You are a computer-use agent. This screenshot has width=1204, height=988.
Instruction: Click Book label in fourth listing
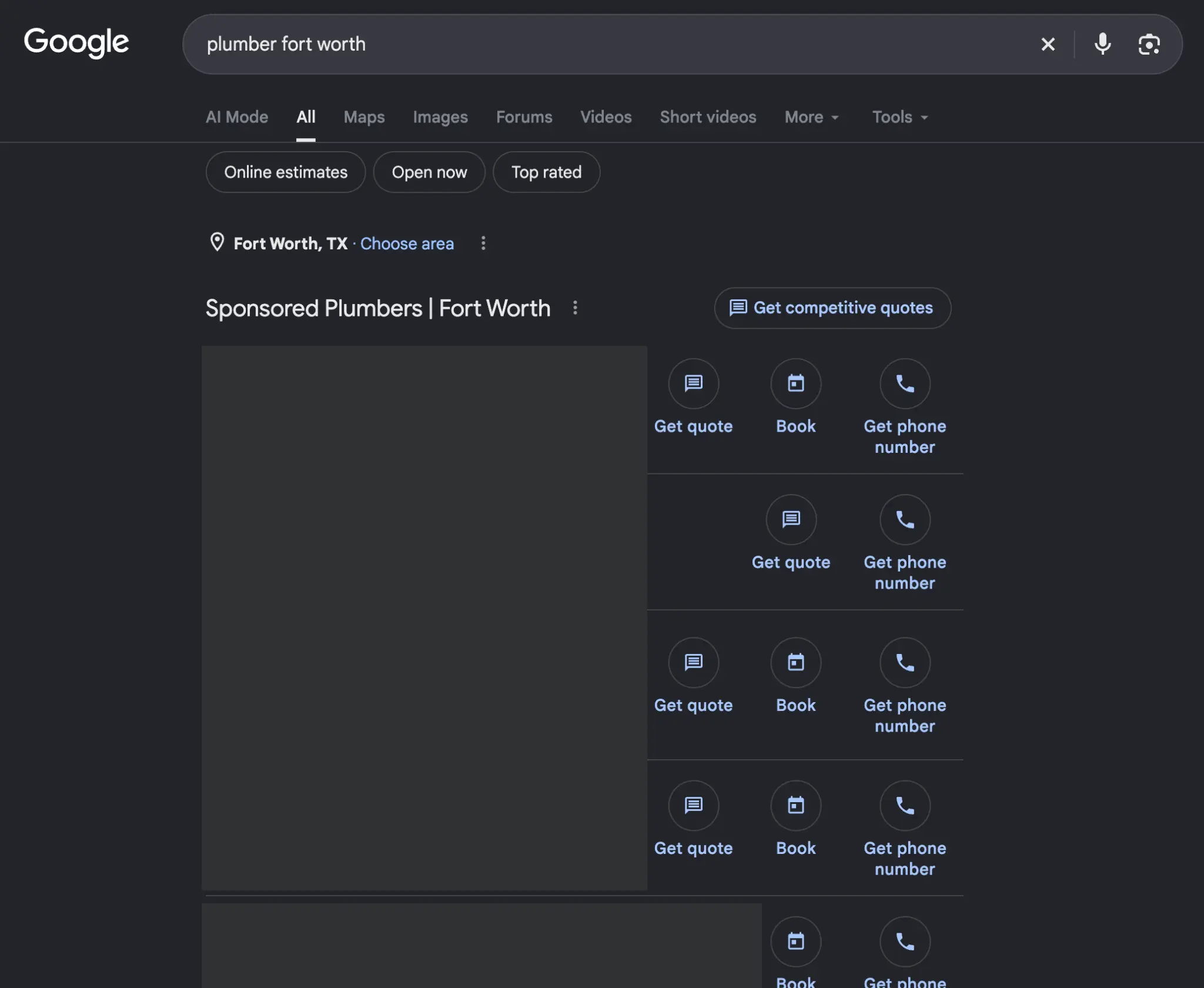pyautogui.click(x=796, y=848)
